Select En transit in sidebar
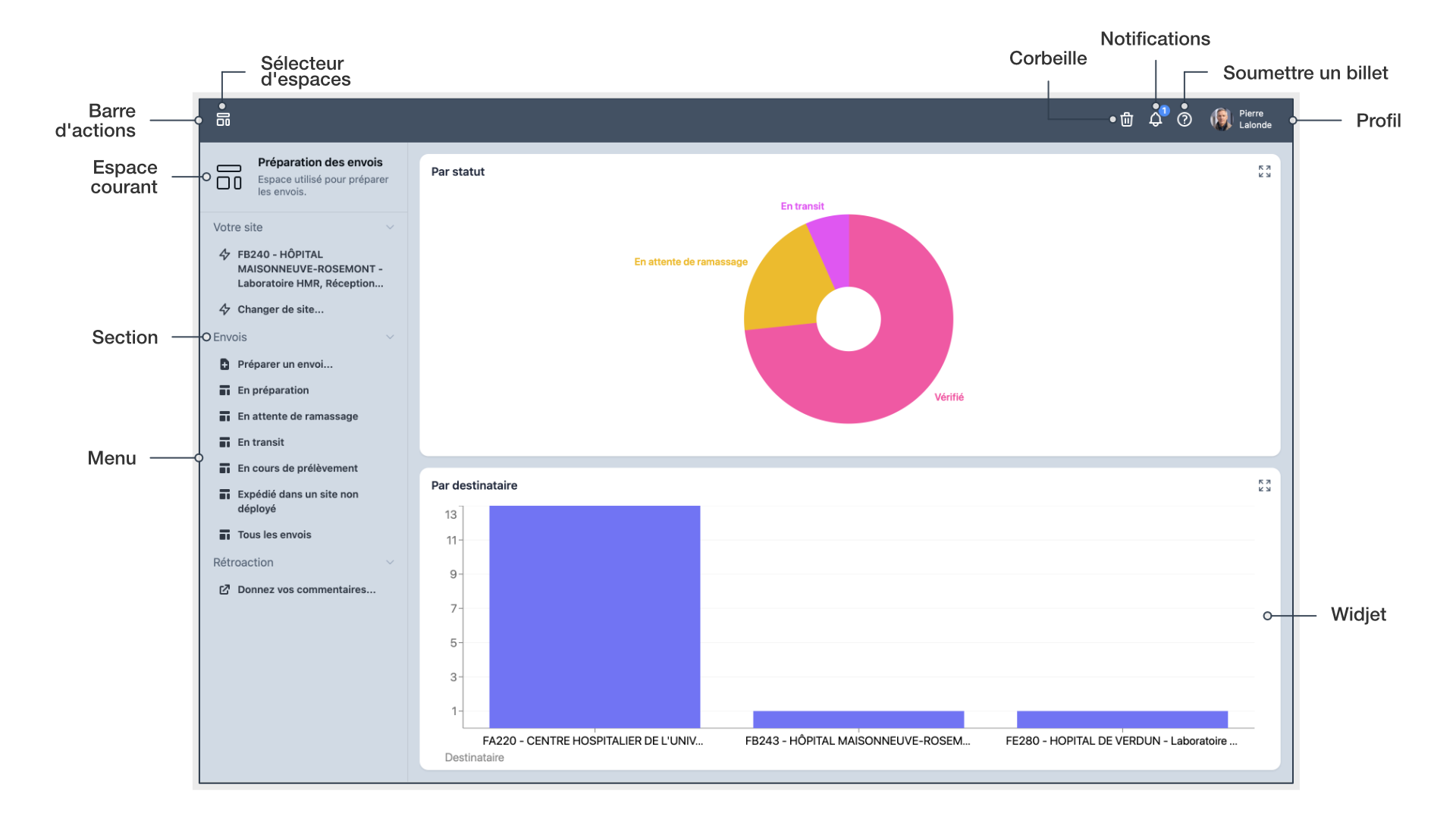This screenshot has width=1456, height=819. tap(260, 442)
